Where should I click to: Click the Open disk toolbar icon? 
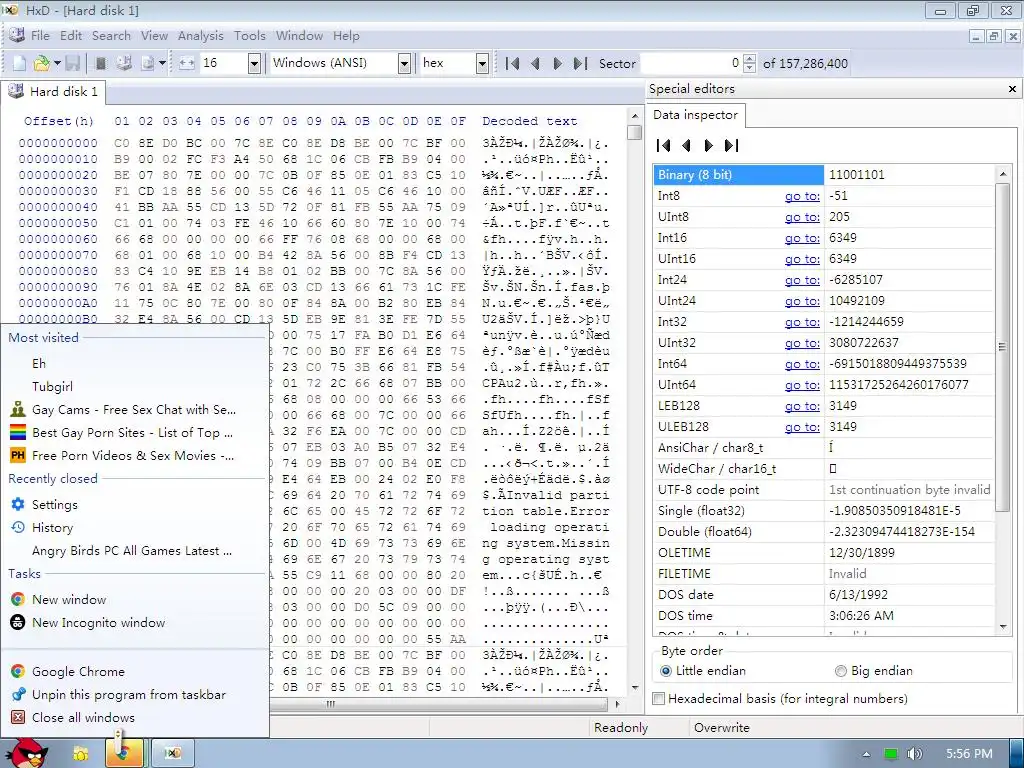pyautogui.click(x=124, y=63)
